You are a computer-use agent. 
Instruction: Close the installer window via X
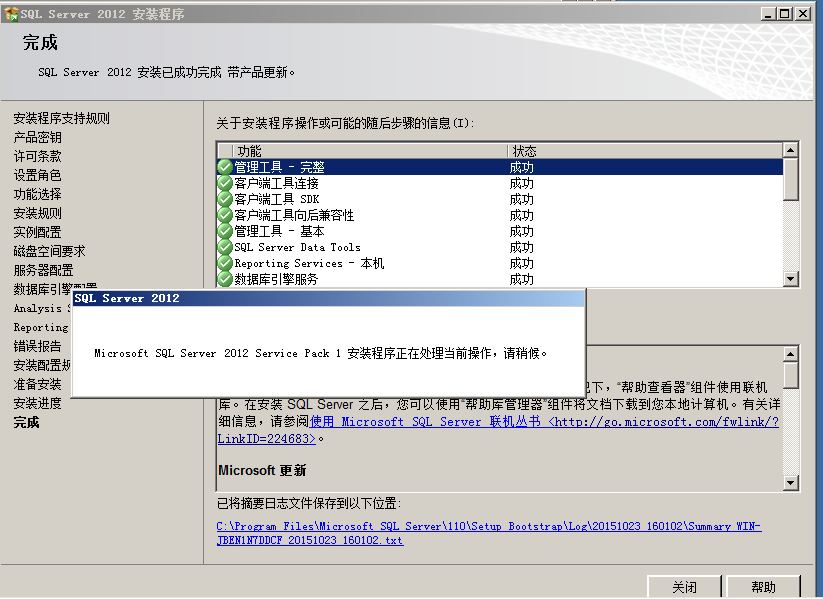[x=803, y=14]
